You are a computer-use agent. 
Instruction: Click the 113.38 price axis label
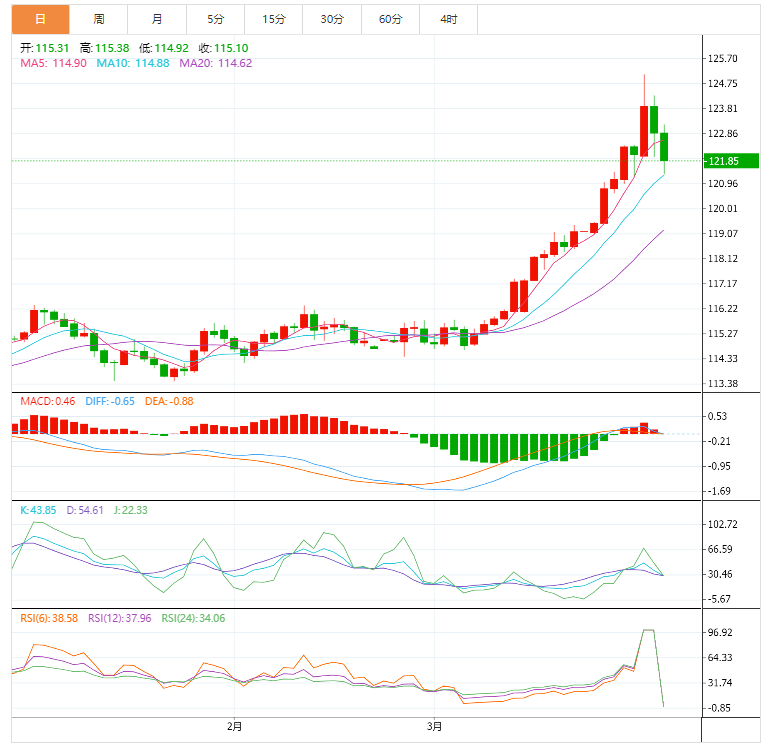[722, 384]
